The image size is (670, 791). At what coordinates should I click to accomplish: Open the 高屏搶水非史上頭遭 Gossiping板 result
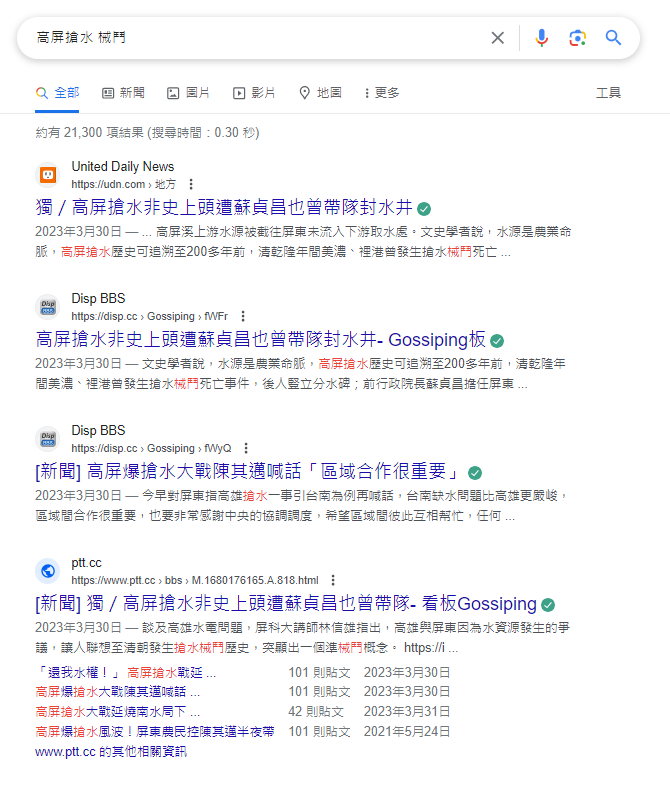(x=260, y=340)
